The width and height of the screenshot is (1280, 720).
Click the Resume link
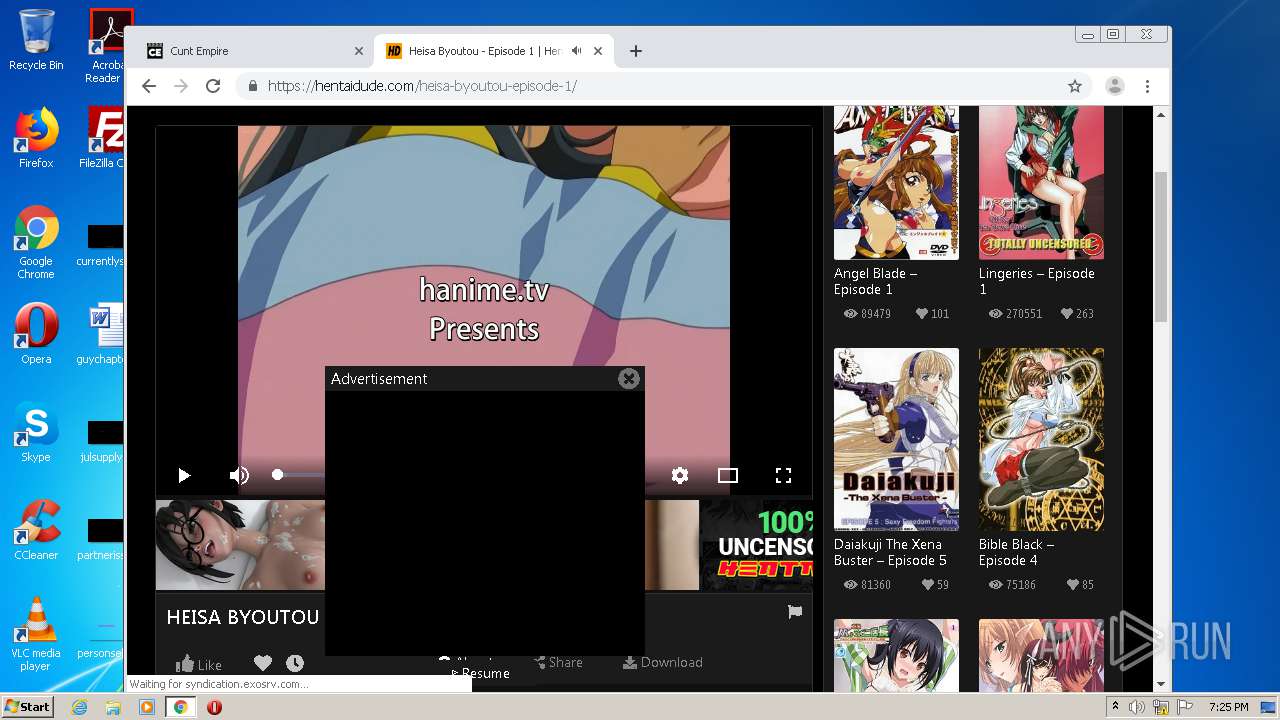(481, 673)
